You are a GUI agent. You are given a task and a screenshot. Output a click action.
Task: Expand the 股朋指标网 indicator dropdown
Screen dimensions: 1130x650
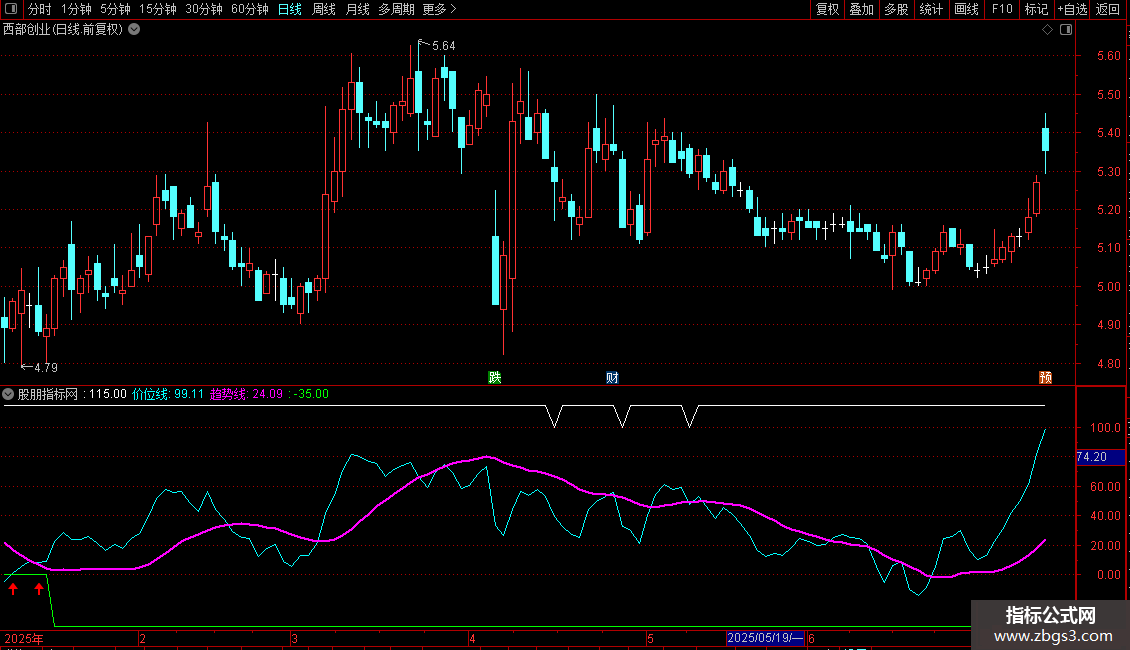(8, 394)
